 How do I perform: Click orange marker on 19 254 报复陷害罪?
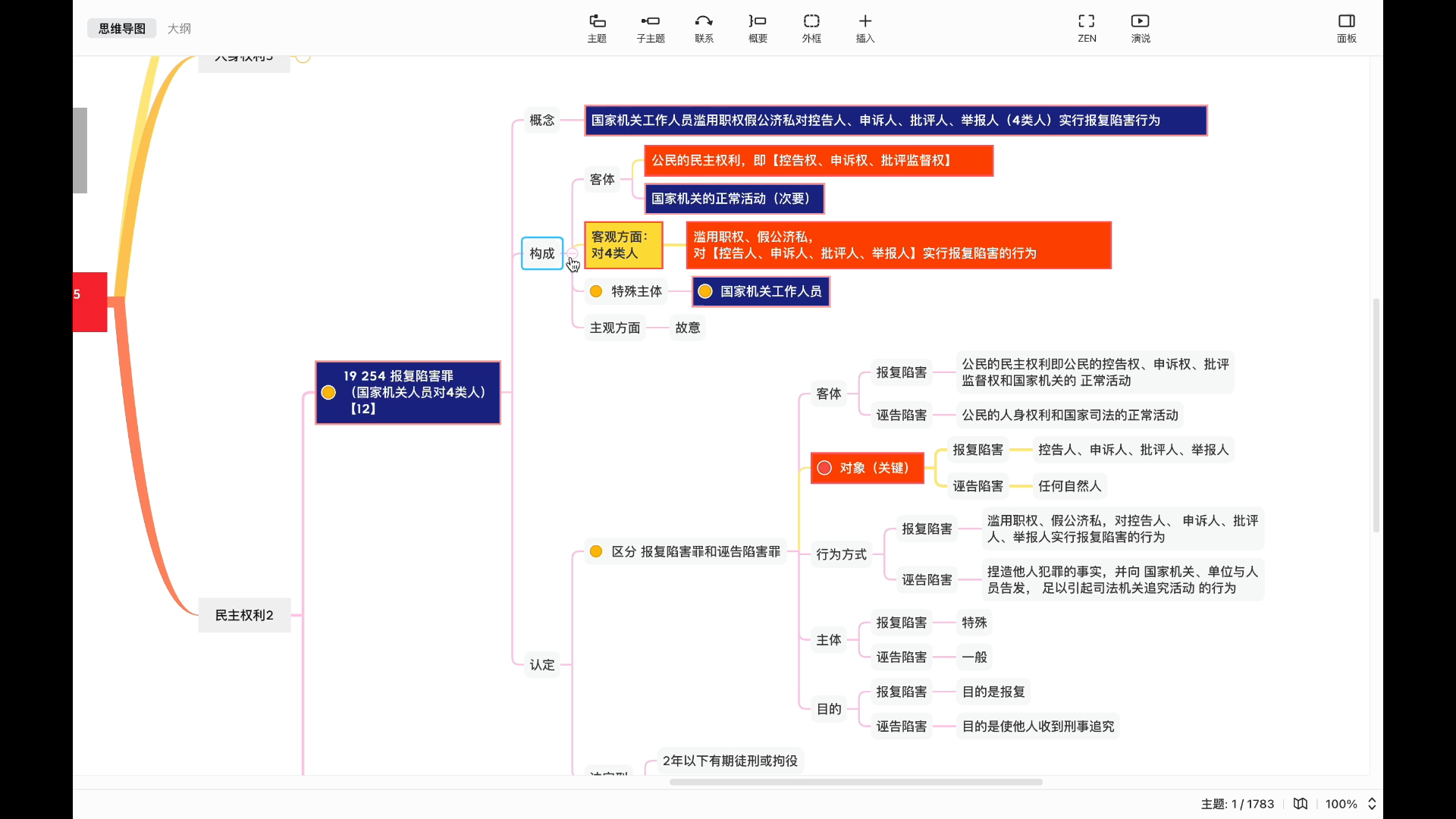(x=328, y=392)
